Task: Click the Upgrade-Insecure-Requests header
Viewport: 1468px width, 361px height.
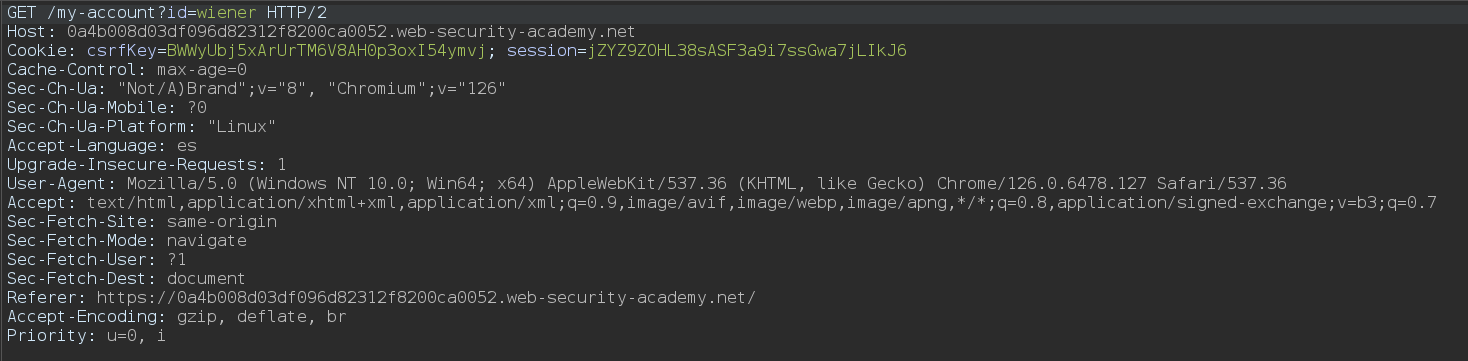Action: 146,164
